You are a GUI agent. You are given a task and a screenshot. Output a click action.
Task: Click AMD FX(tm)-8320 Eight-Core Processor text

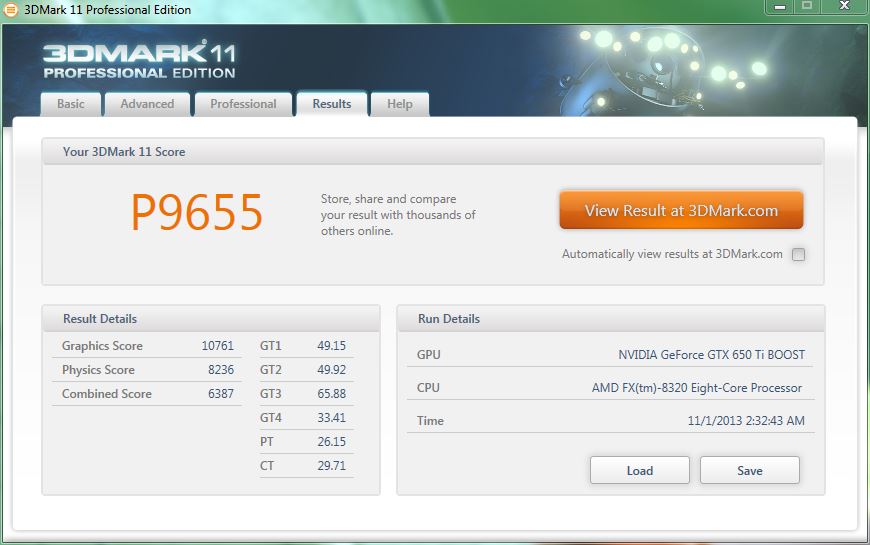pos(697,388)
